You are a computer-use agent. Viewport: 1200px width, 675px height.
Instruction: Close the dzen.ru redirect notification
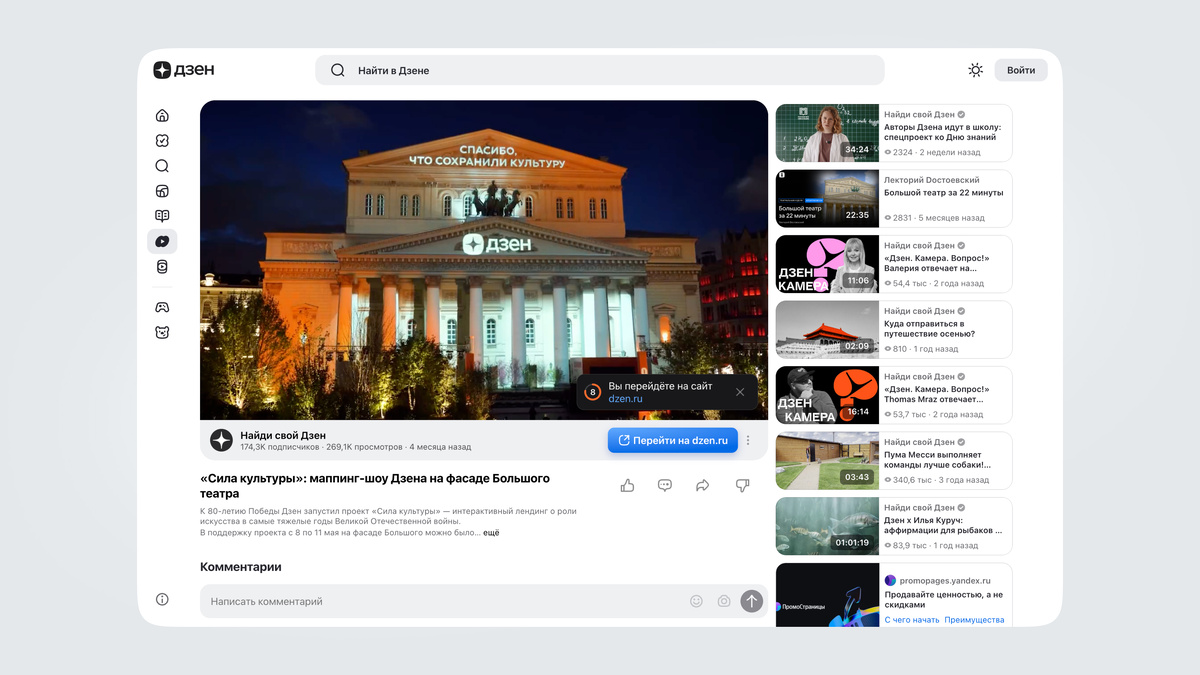740,392
